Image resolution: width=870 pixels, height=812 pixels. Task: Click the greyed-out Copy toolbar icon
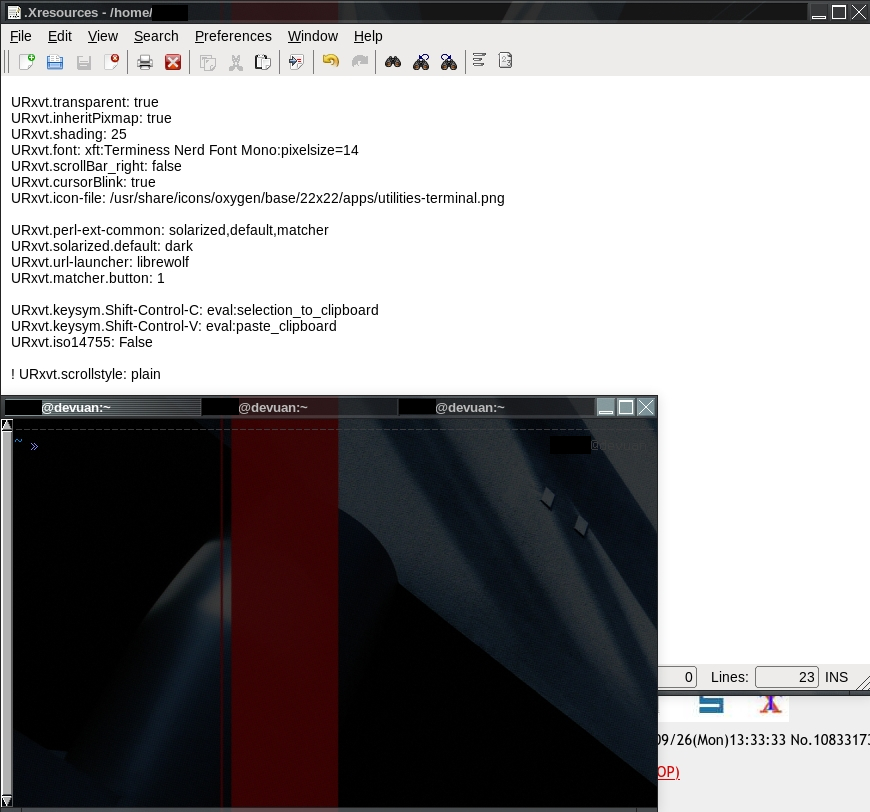click(208, 62)
